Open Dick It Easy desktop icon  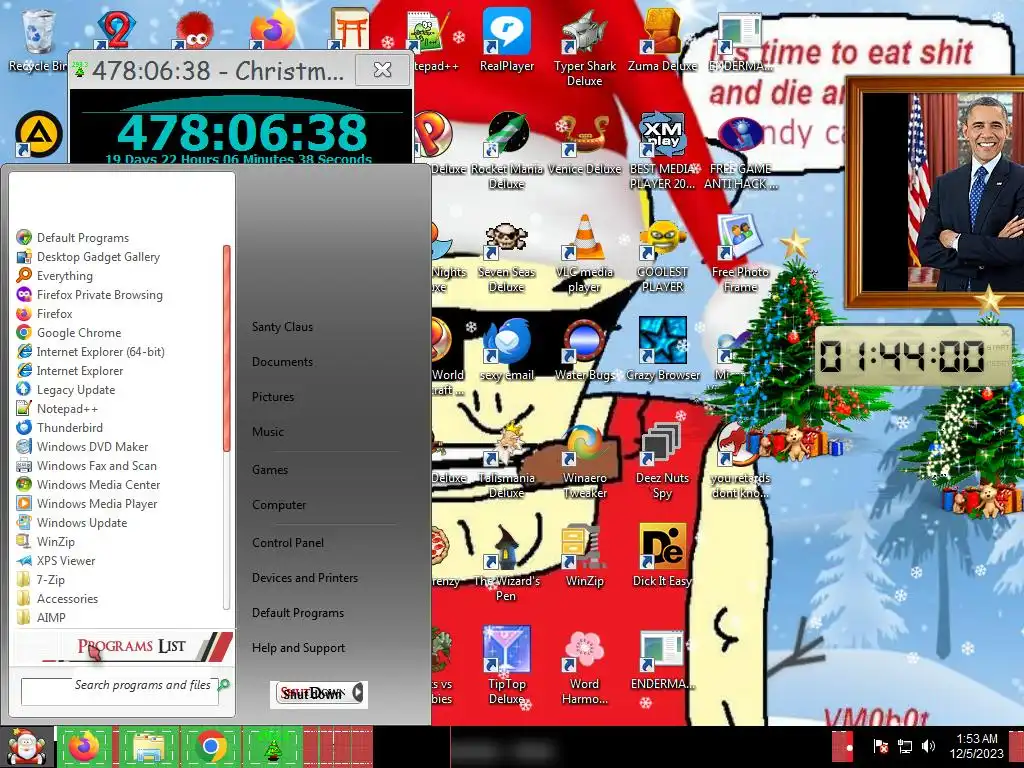click(x=662, y=555)
